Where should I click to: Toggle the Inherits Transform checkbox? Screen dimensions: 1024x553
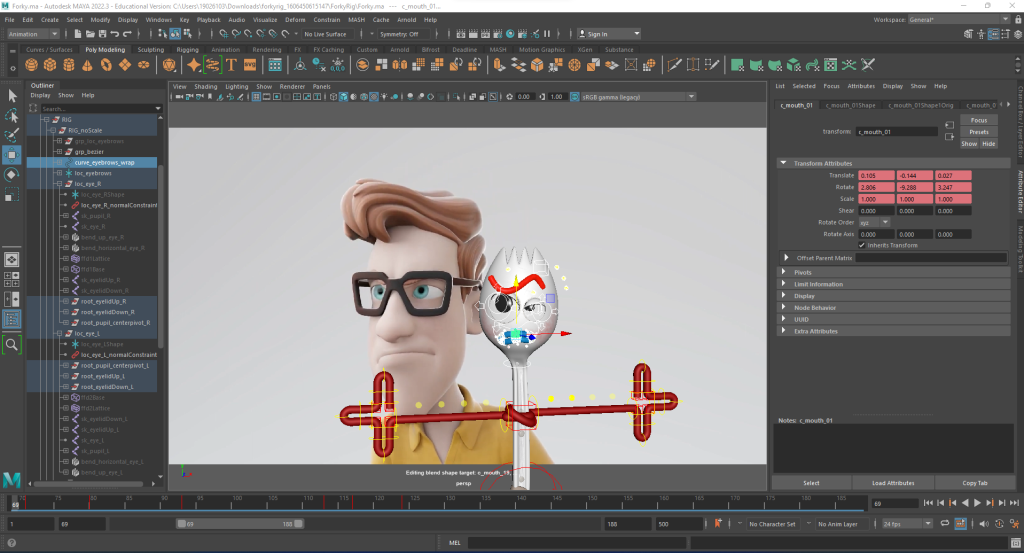[x=862, y=245]
